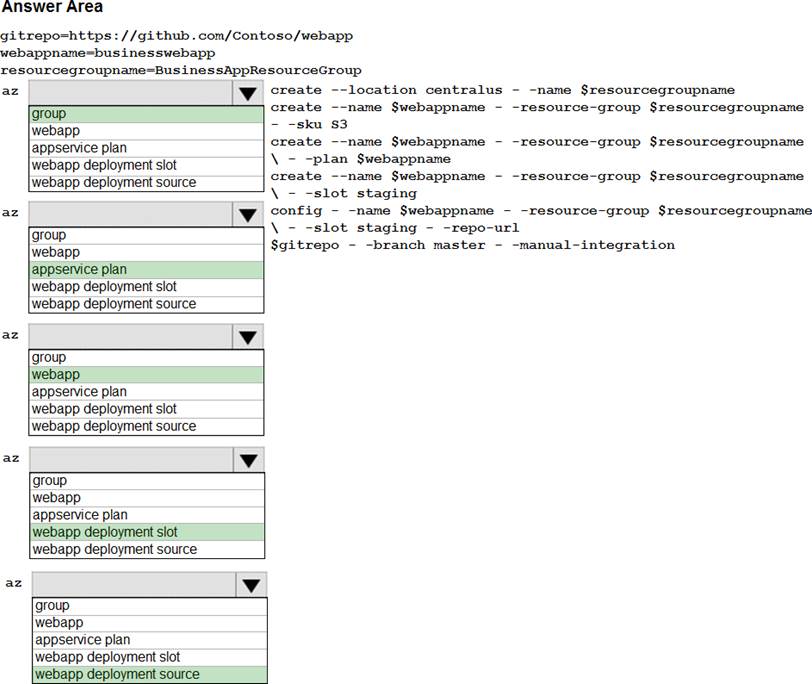Image resolution: width=812 pixels, height=684 pixels.
Task: Open the fifth az dropdown arrow
Action: [x=250, y=584]
